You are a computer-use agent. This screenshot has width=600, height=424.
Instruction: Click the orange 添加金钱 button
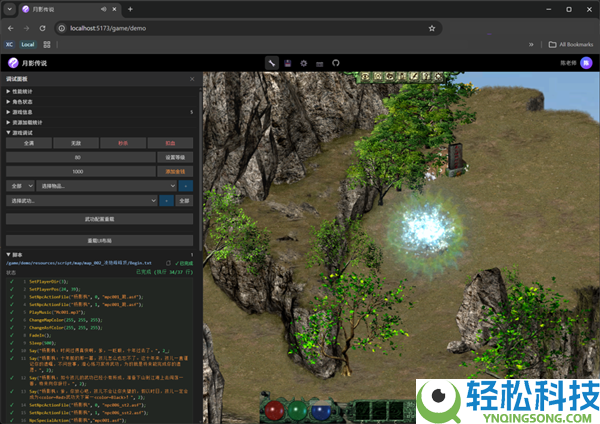coord(175,171)
